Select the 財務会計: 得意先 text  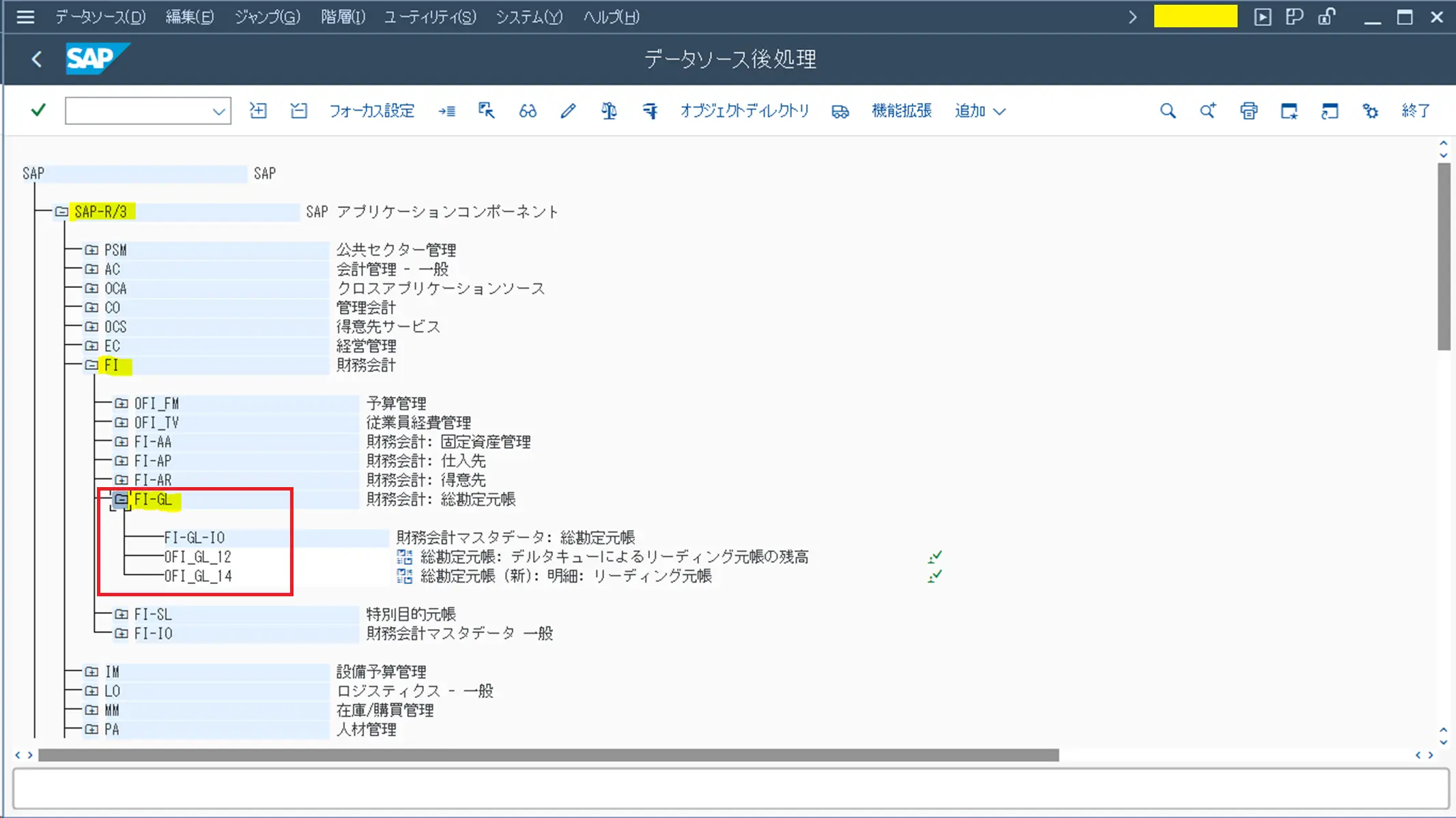coord(426,480)
